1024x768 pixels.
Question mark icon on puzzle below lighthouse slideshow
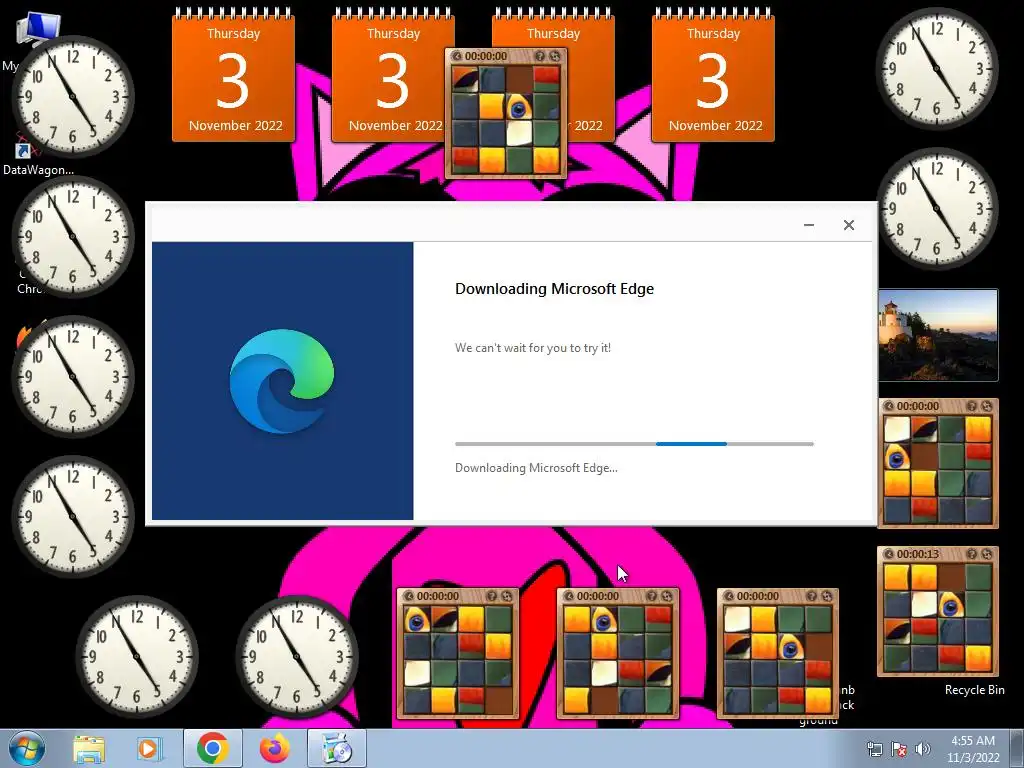(972, 406)
